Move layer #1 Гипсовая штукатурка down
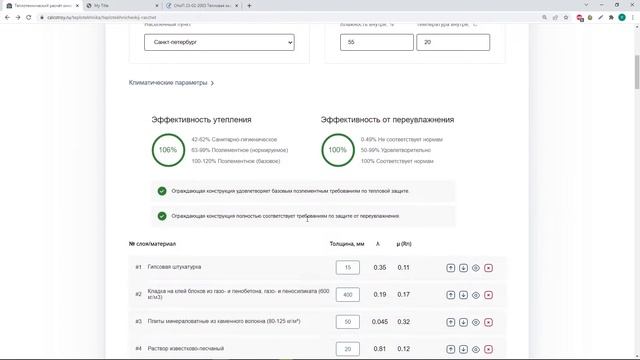Image resolution: width=640 pixels, height=360 pixels. 463,268
